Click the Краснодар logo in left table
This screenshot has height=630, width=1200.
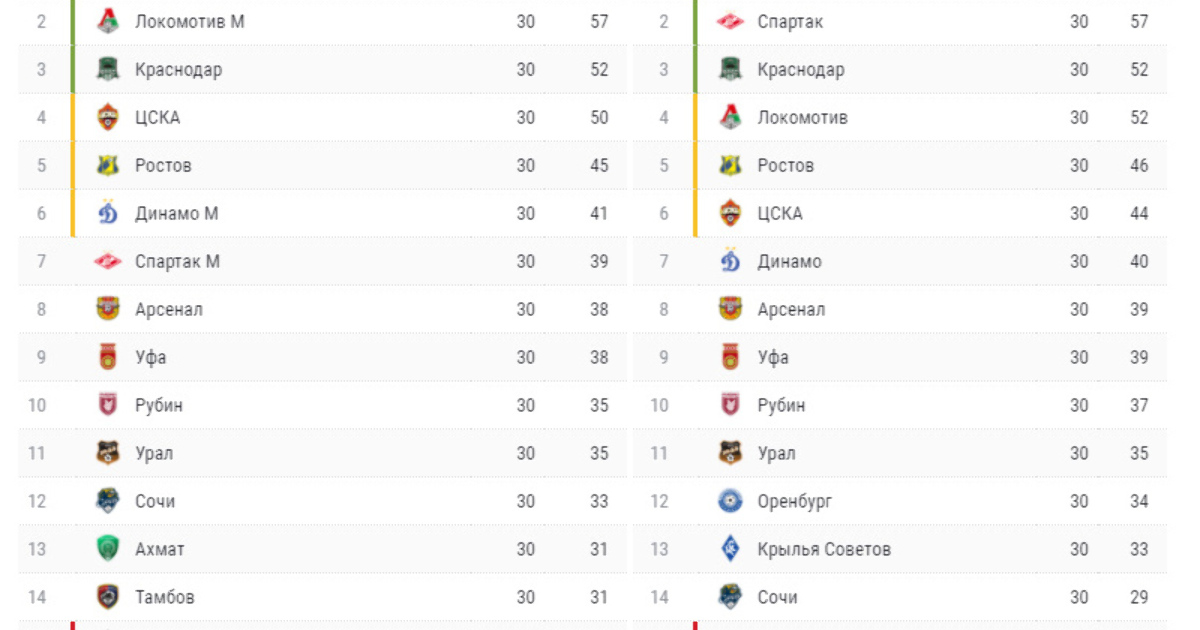pyautogui.click(x=108, y=69)
